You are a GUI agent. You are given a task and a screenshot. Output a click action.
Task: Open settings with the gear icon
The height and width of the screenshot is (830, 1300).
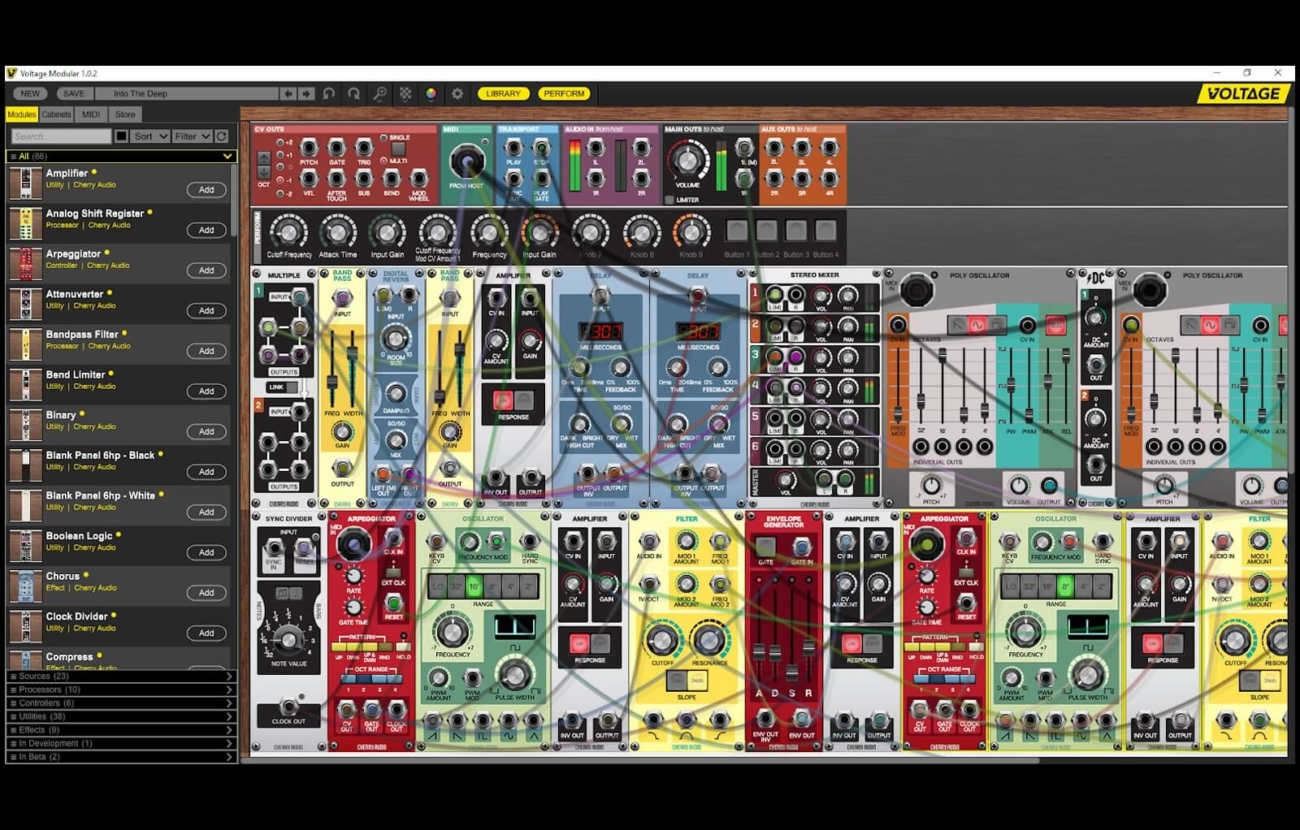[x=457, y=94]
